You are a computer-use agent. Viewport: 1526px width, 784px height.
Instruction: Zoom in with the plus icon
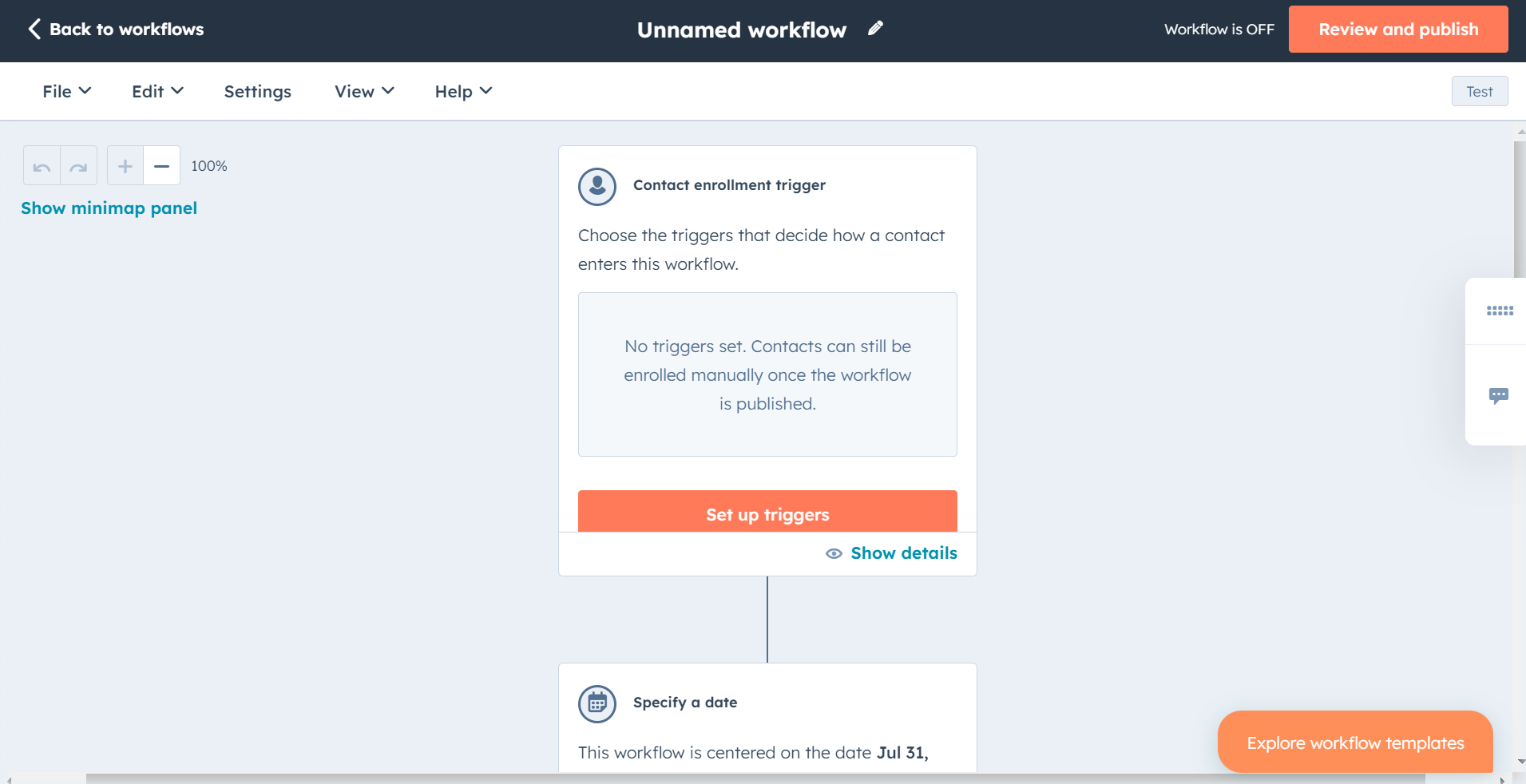pyautogui.click(x=125, y=166)
